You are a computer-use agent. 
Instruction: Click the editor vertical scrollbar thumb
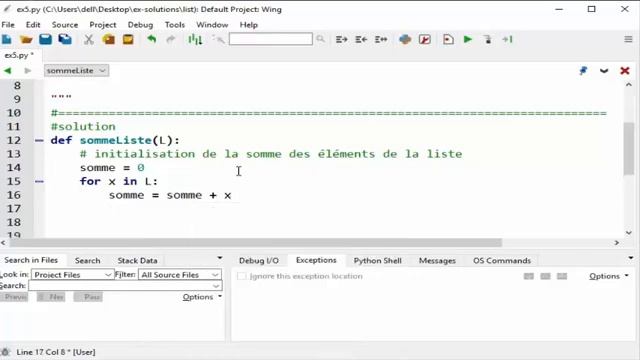coord(629,148)
